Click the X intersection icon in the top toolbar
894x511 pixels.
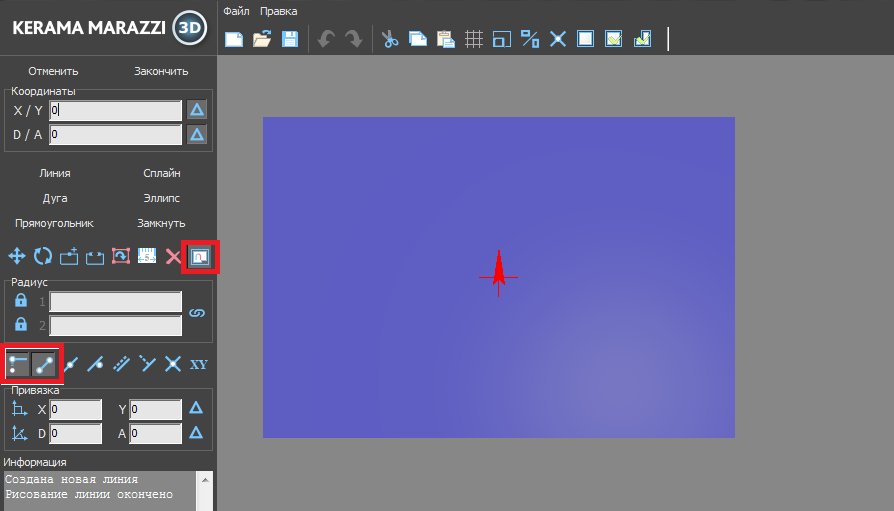click(558, 39)
